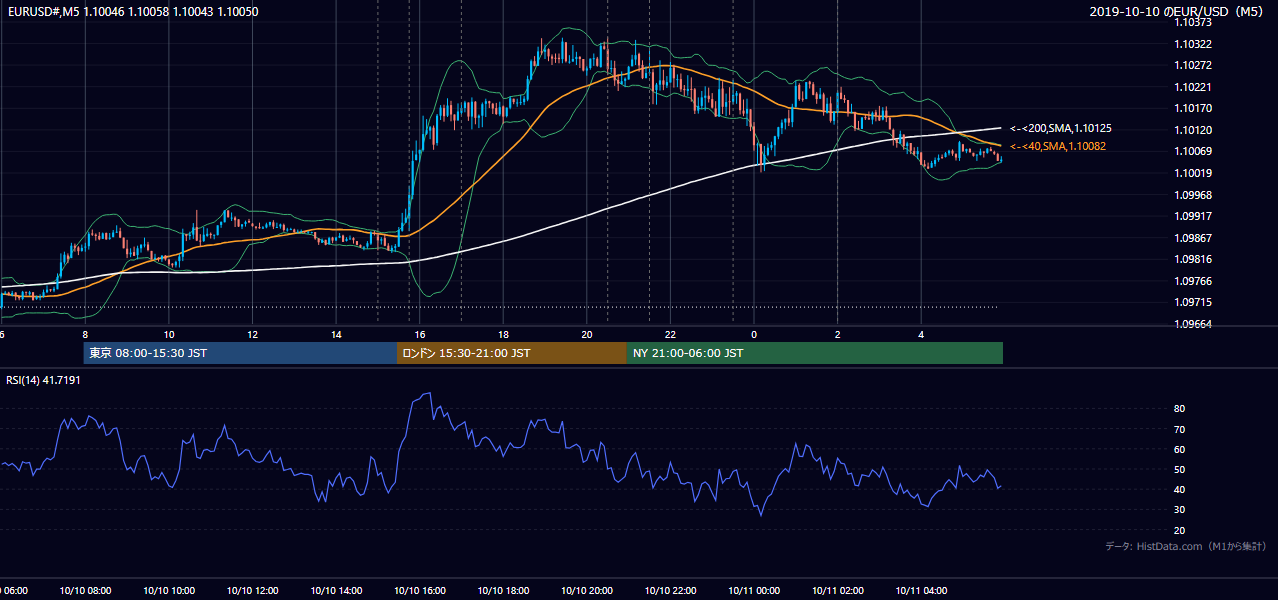Click hour label 18 under the price chart
This screenshot has height=600, width=1278.
[x=503, y=335]
